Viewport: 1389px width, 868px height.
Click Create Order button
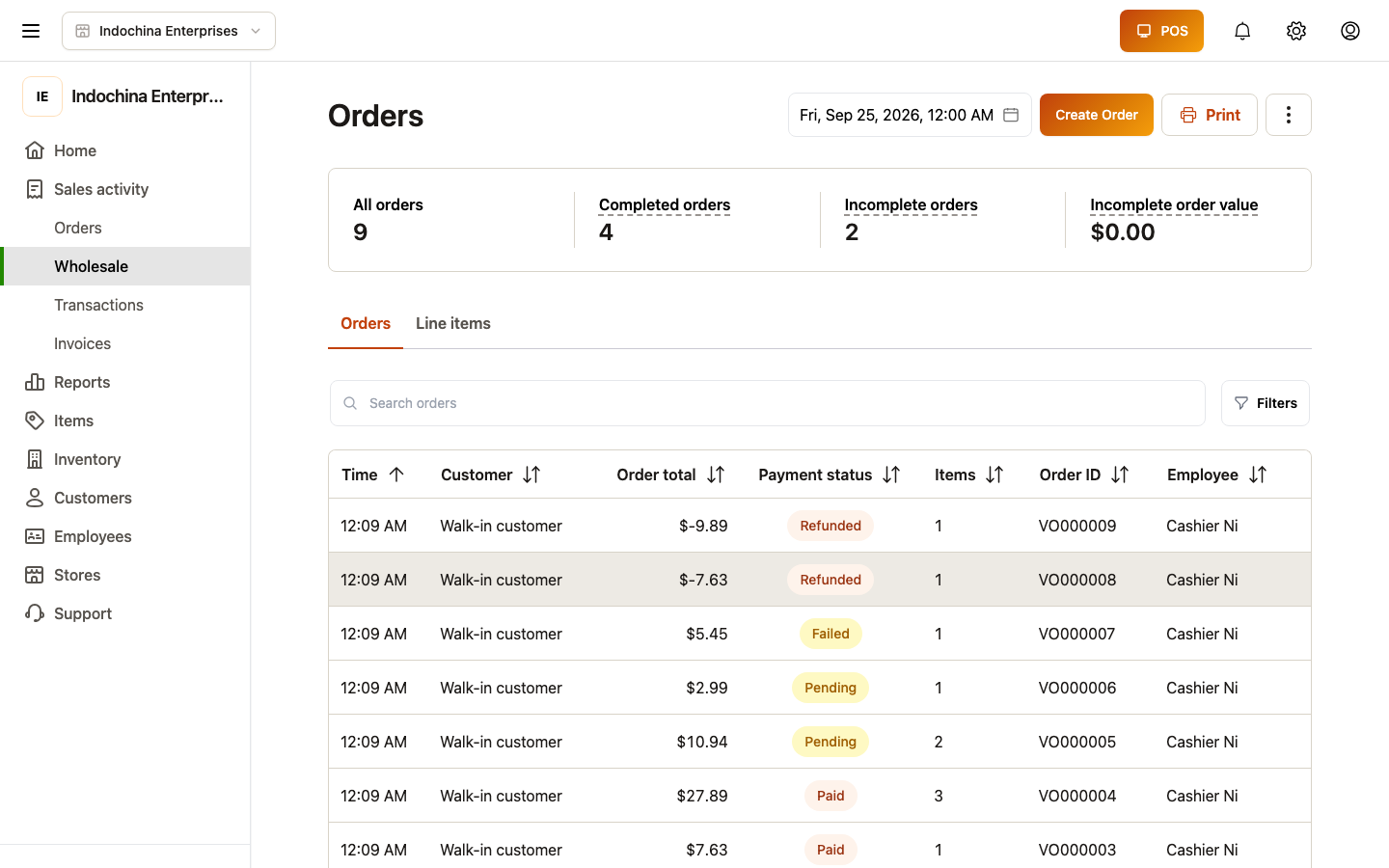point(1097,115)
